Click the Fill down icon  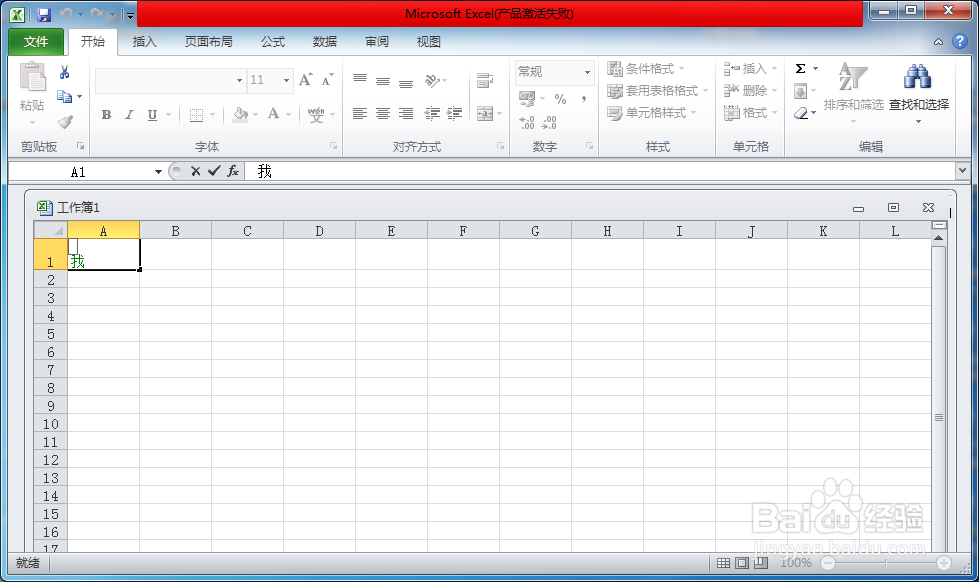point(800,91)
